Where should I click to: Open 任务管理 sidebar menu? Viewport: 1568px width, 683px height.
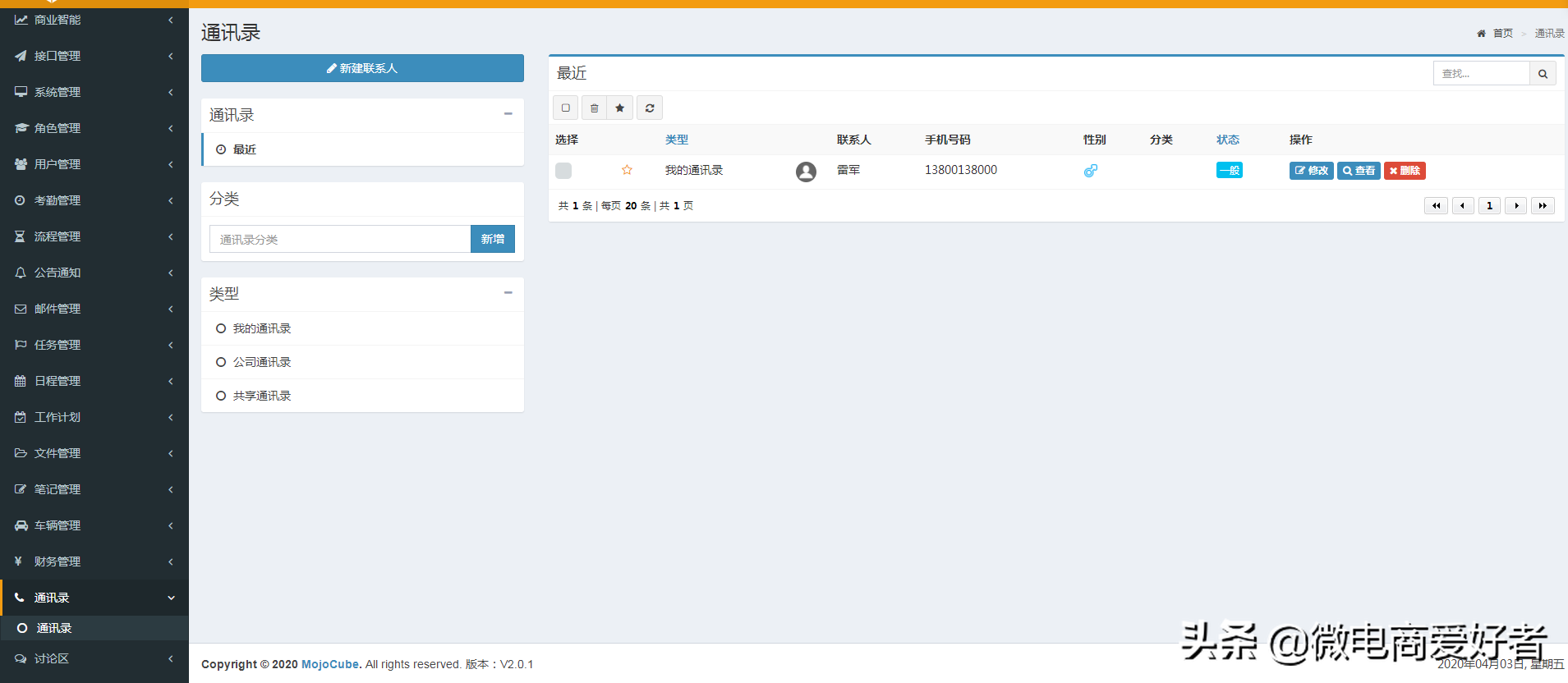pyautogui.click(x=94, y=345)
